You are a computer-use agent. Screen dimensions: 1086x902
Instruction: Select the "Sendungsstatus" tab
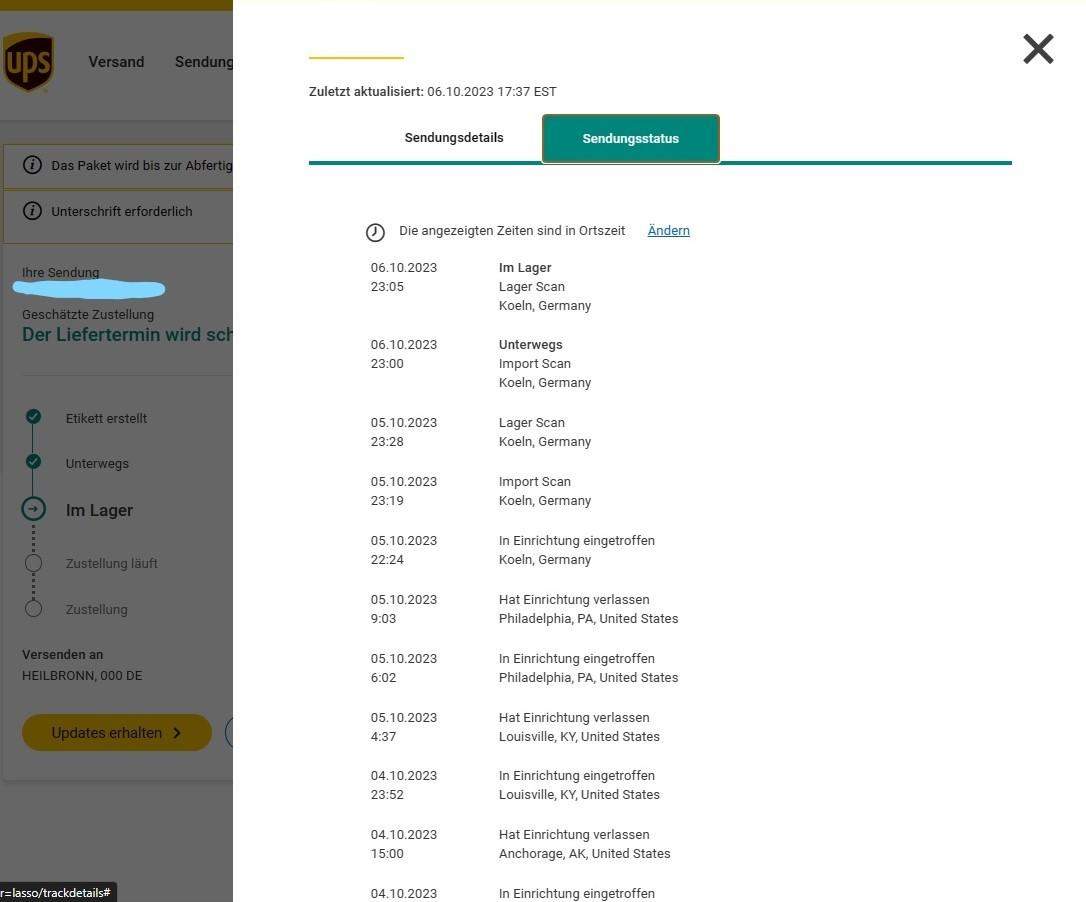630,138
